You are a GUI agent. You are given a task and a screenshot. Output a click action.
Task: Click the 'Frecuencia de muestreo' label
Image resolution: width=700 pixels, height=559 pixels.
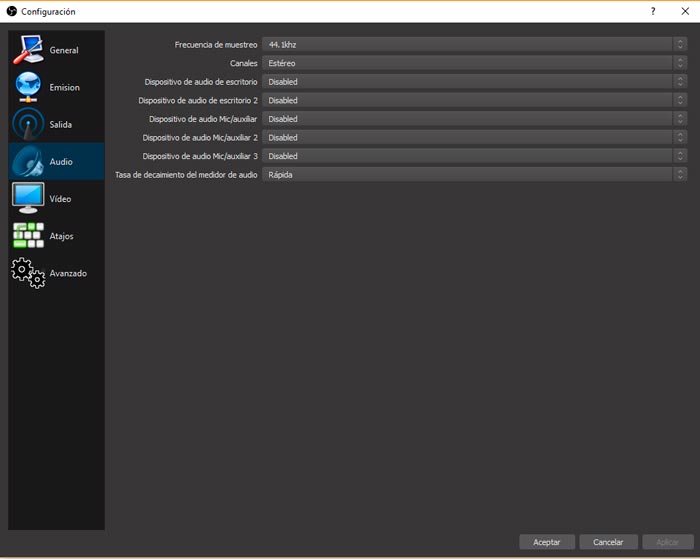[216, 45]
